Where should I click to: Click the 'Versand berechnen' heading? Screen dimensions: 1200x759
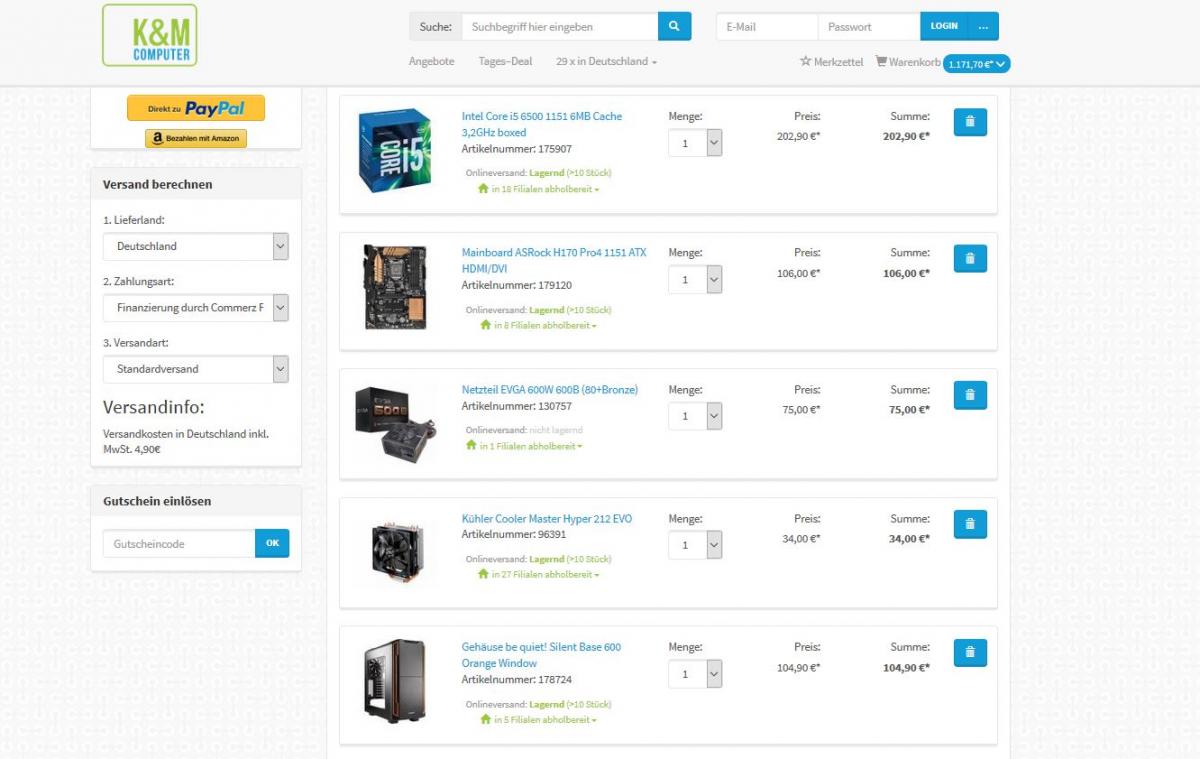(x=157, y=184)
